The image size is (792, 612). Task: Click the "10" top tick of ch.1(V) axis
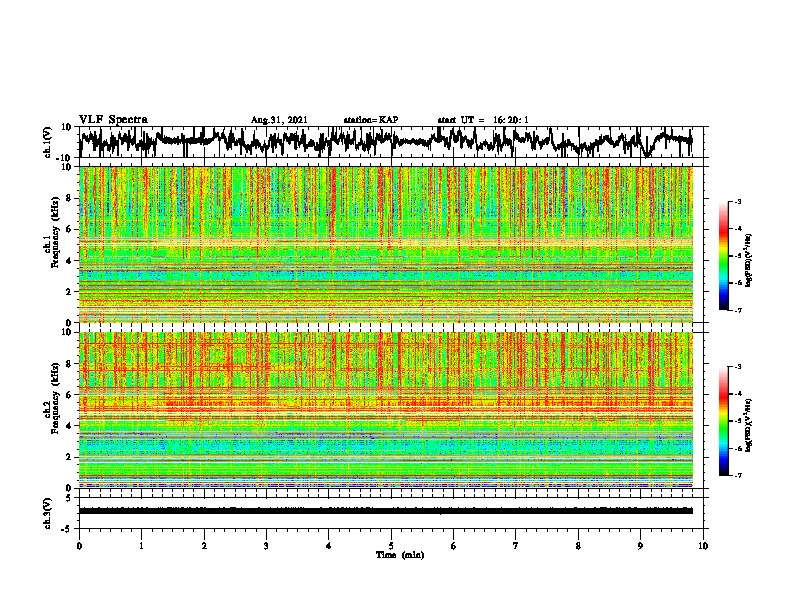click(x=67, y=127)
